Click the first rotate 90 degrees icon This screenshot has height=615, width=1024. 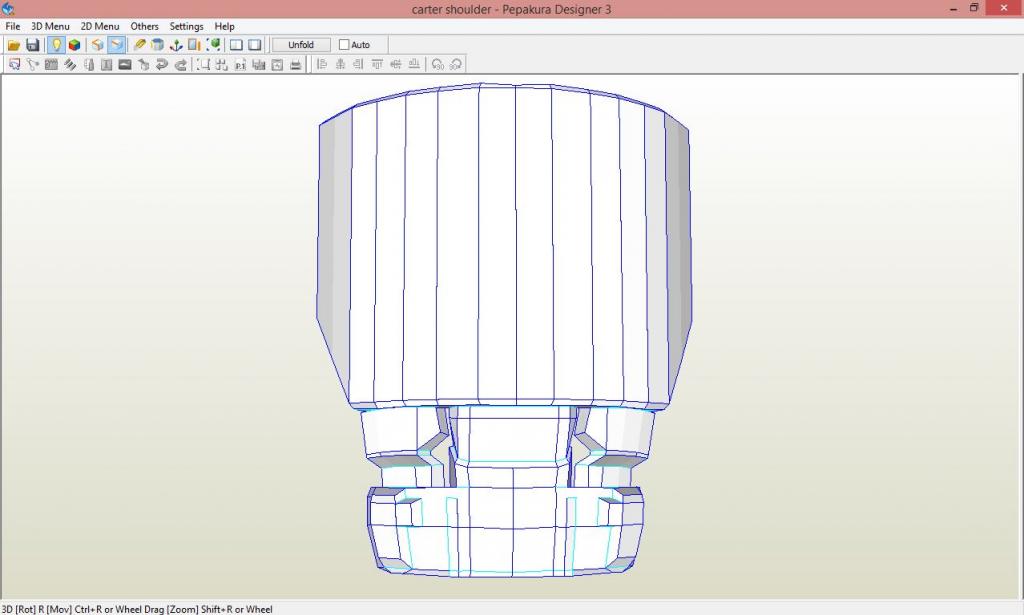[438, 64]
